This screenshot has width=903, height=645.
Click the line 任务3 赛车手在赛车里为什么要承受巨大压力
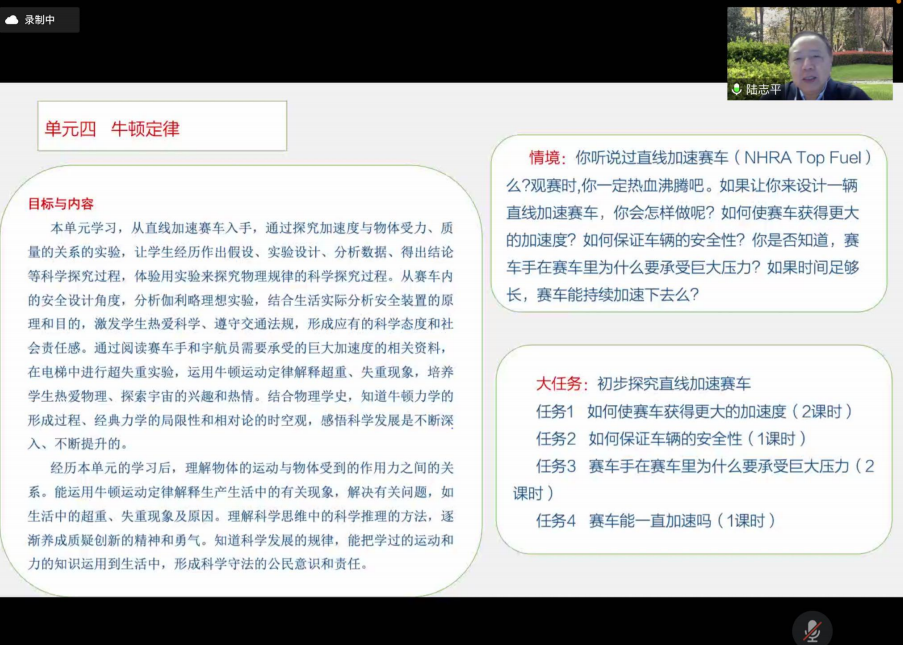(x=705, y=466)
